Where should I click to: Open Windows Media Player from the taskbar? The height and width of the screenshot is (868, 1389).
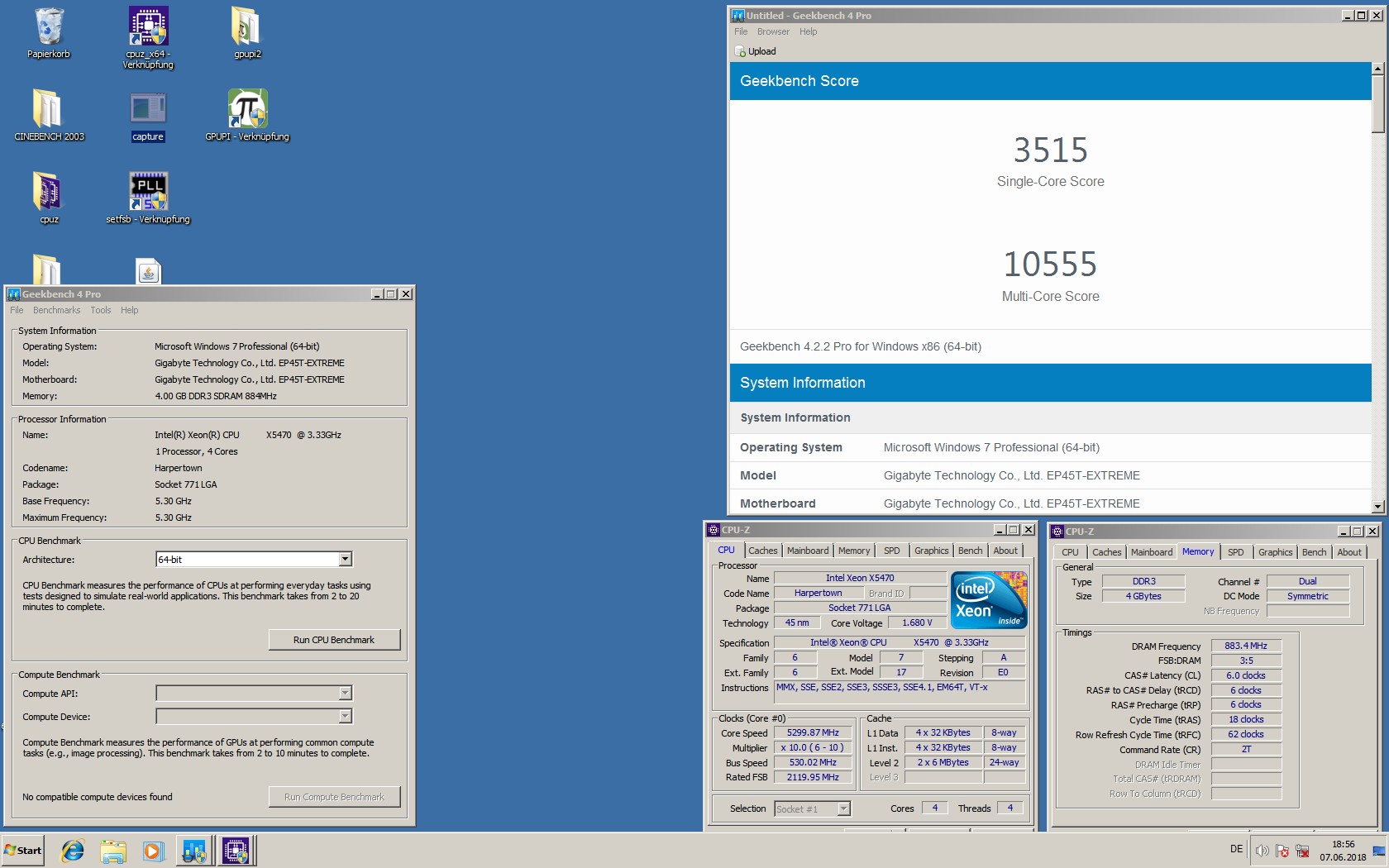coord(154,851)
